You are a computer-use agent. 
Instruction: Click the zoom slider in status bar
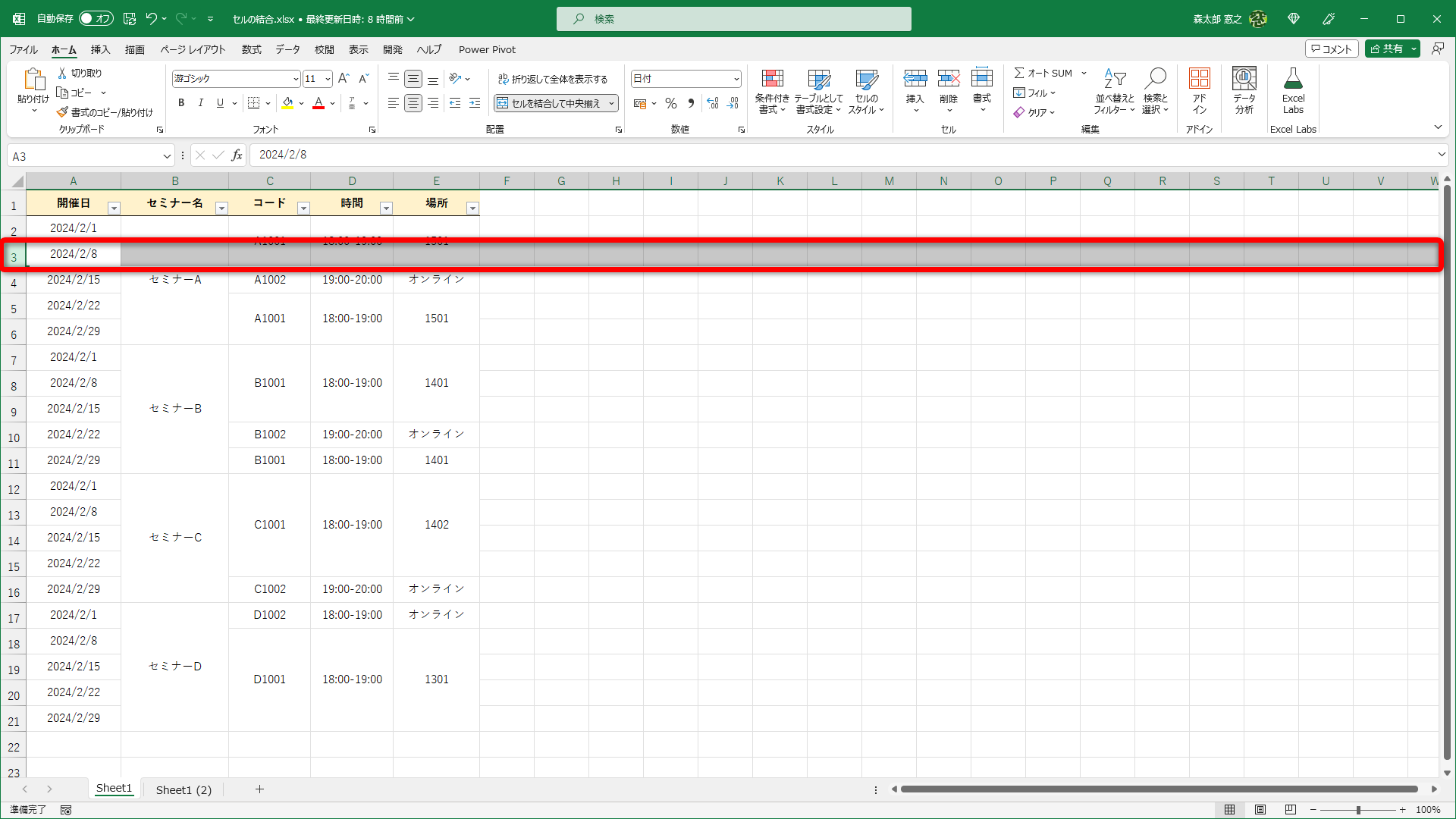(1357, 810)
